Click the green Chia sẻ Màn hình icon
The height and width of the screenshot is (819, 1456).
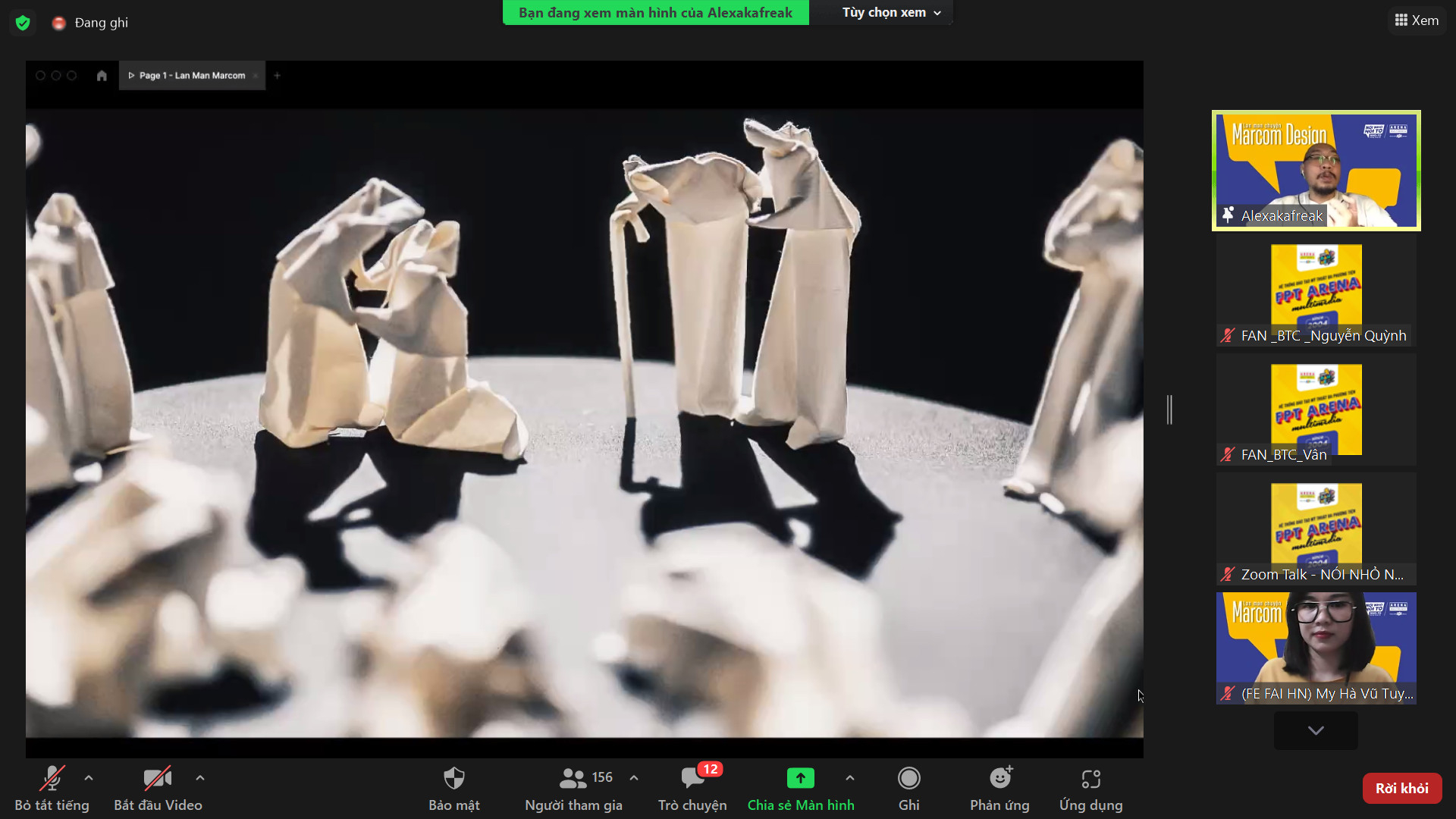pyautogui.click(x=801, y=778)
